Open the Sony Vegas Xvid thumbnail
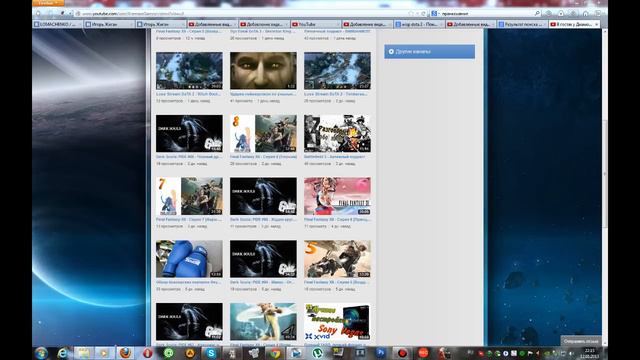 pos(337,322)
